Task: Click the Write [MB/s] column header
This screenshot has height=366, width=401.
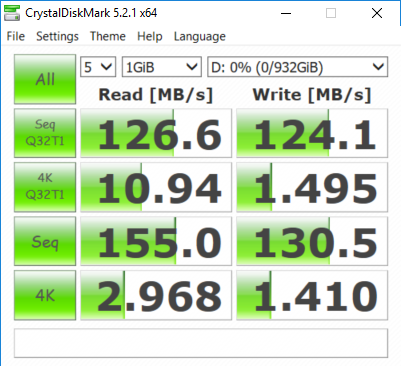Action: (x=312, y=95)
